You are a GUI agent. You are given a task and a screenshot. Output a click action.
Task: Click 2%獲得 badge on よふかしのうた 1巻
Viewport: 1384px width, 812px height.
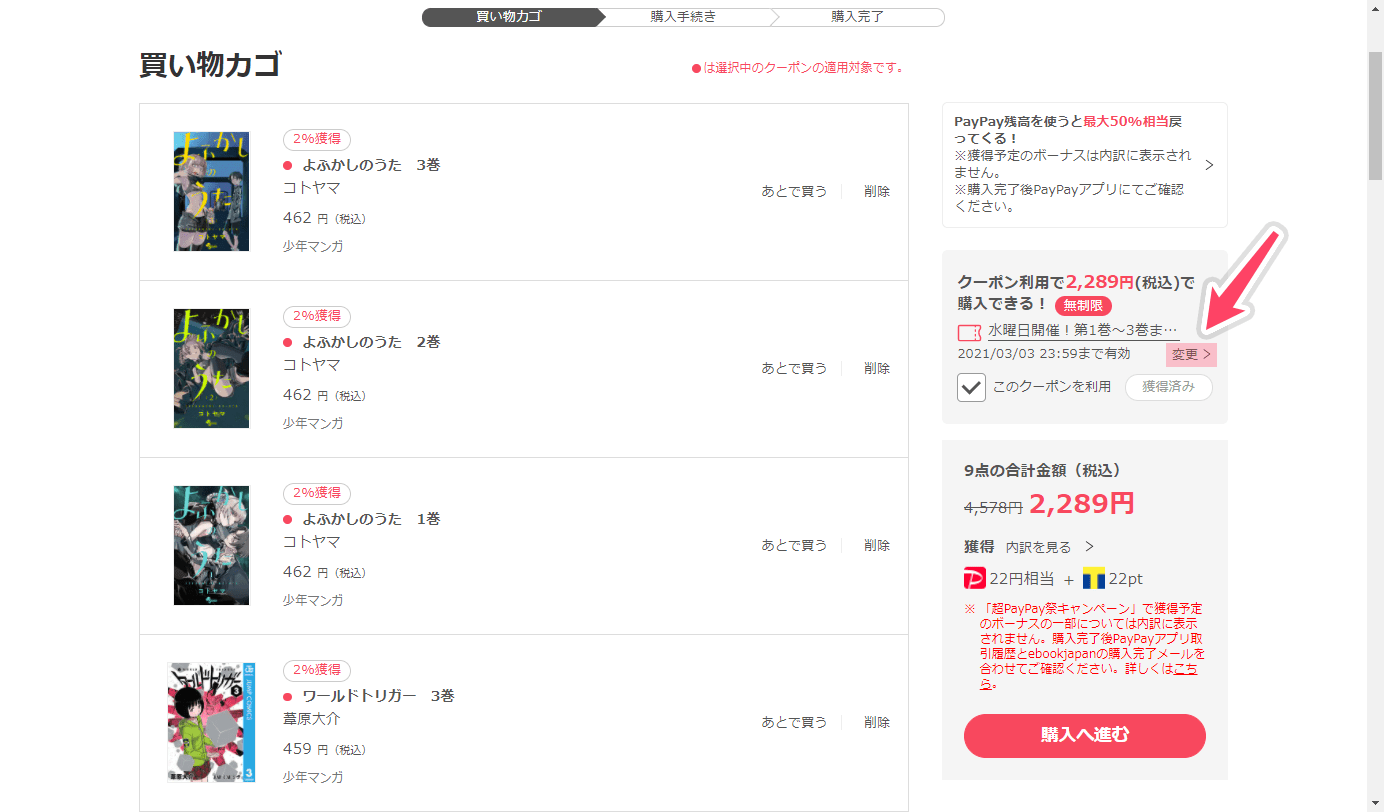317,494
